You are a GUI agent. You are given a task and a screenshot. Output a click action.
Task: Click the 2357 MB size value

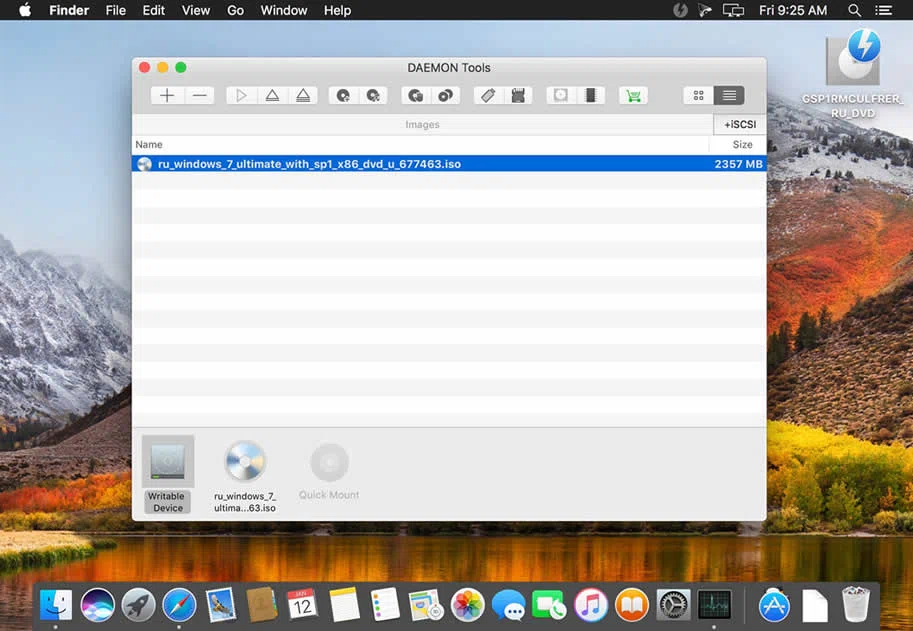(738, 164)
